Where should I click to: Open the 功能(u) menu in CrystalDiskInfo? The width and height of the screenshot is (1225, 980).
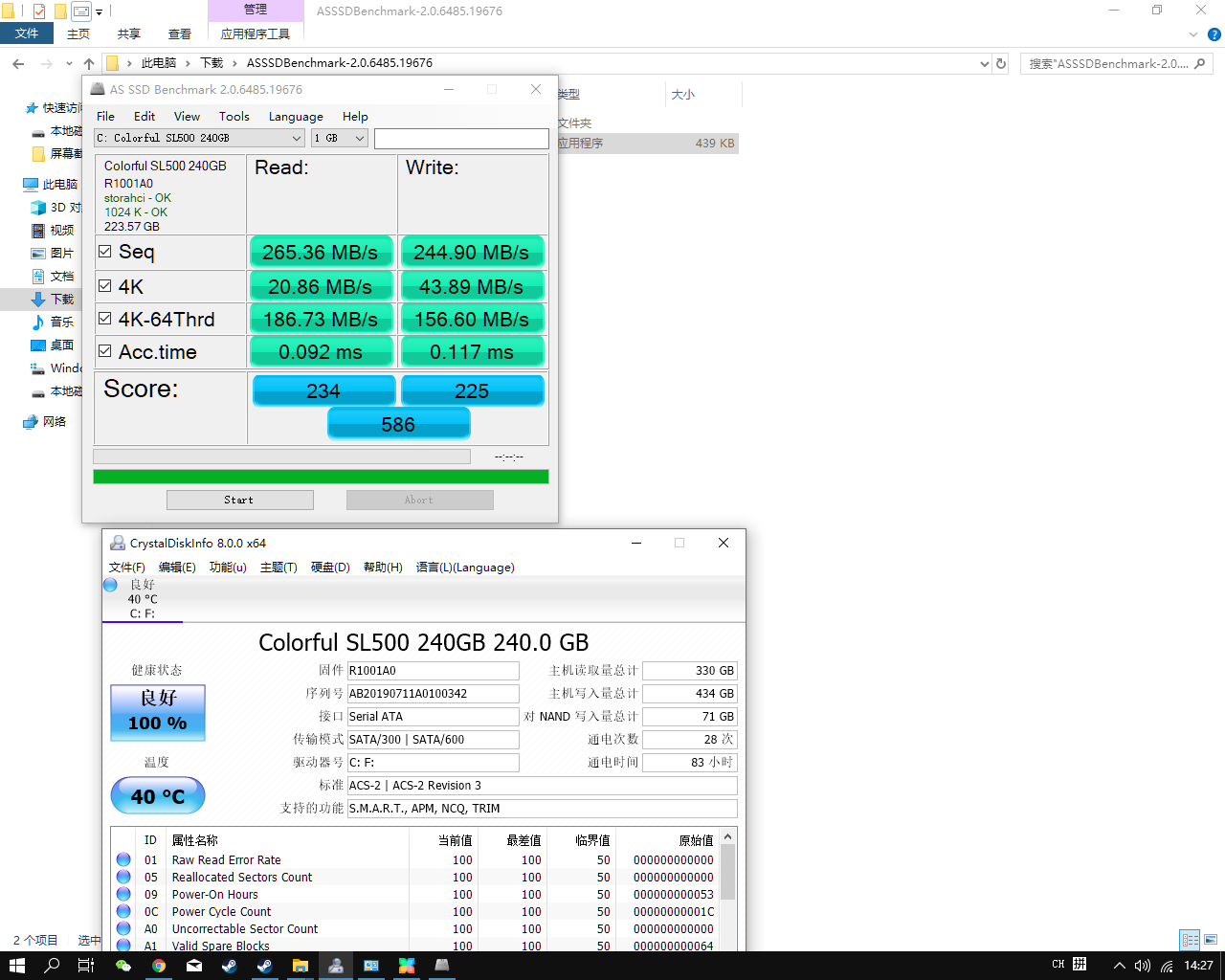tap(228, 568)
